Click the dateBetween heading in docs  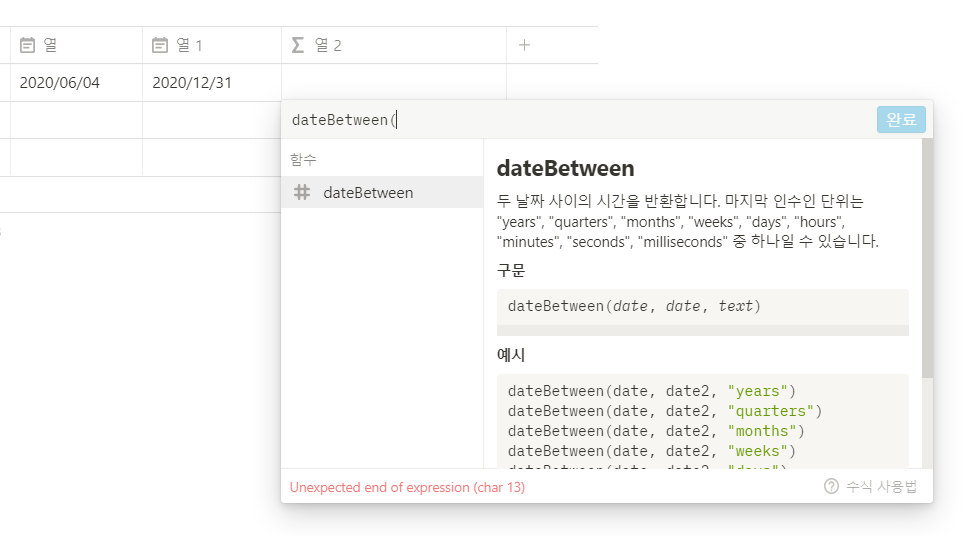click(x=565, y=168)
